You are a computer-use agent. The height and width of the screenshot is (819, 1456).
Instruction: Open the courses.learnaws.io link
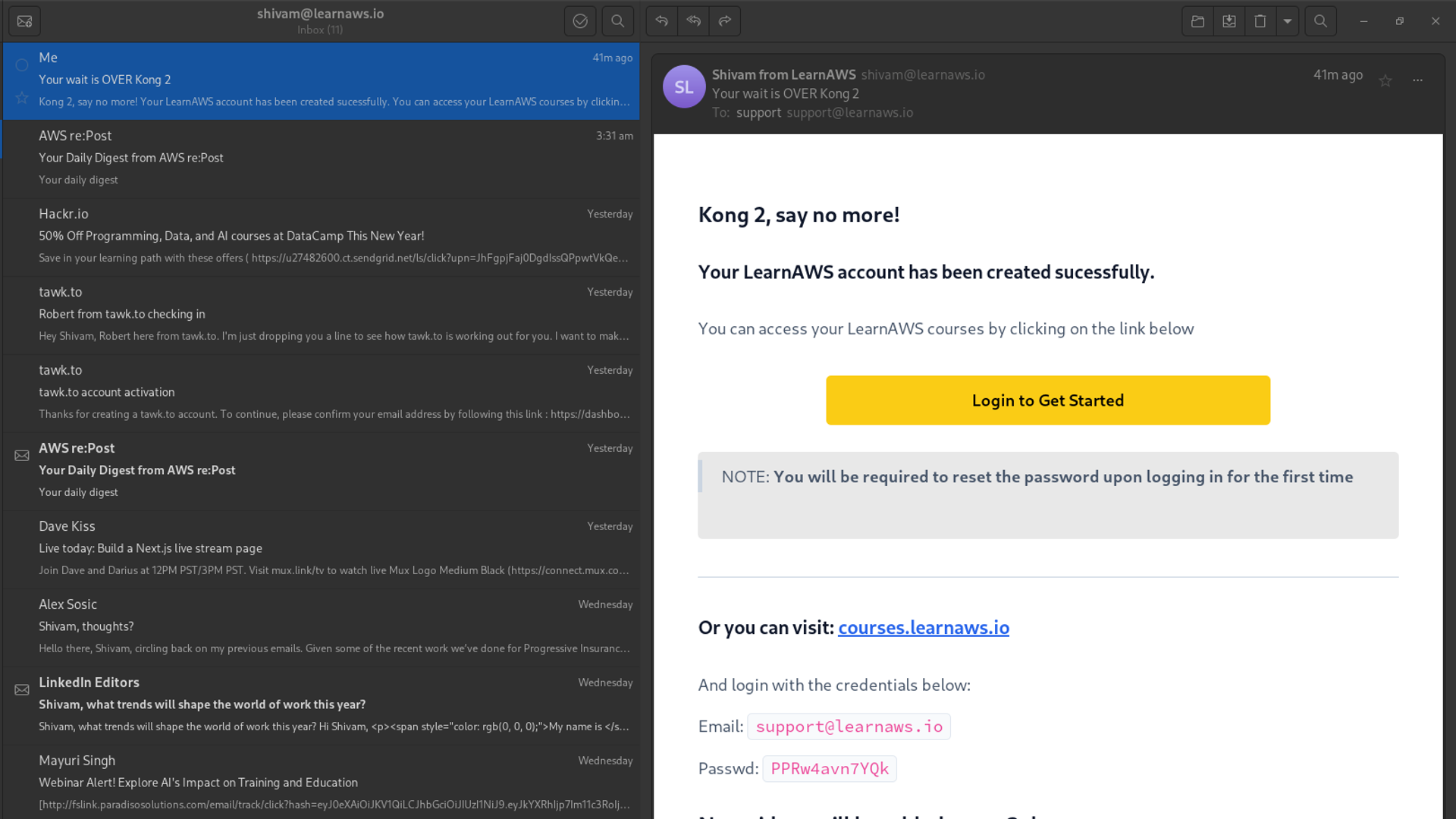(924, 628)
